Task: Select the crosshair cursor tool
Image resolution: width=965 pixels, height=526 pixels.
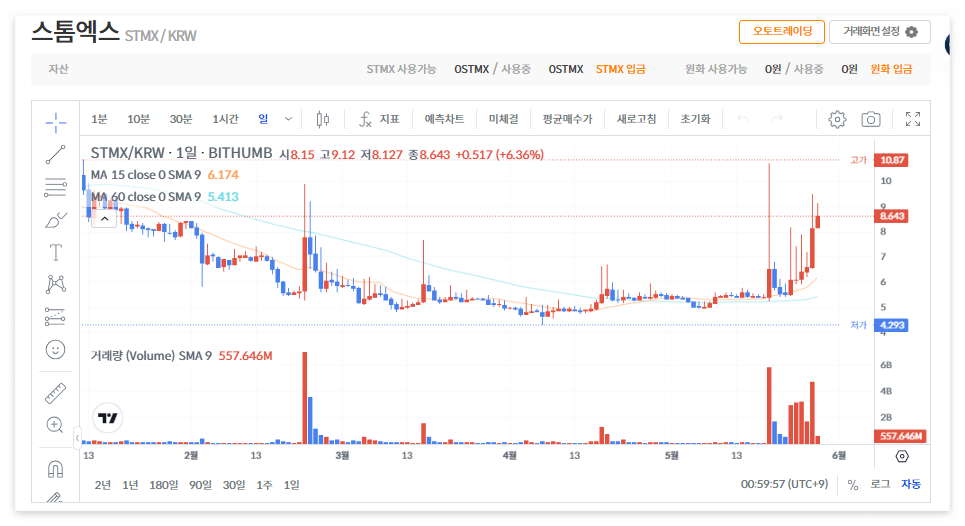Action: click(55, 122)
